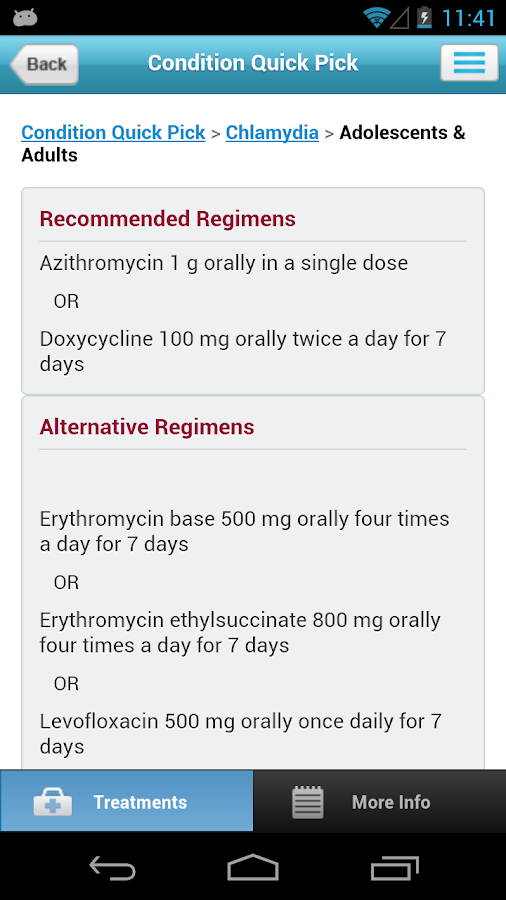Tap Doxycycline 100 mg regimen entry
This screenshot has height=900, width=506.
(x=243, y=351)
